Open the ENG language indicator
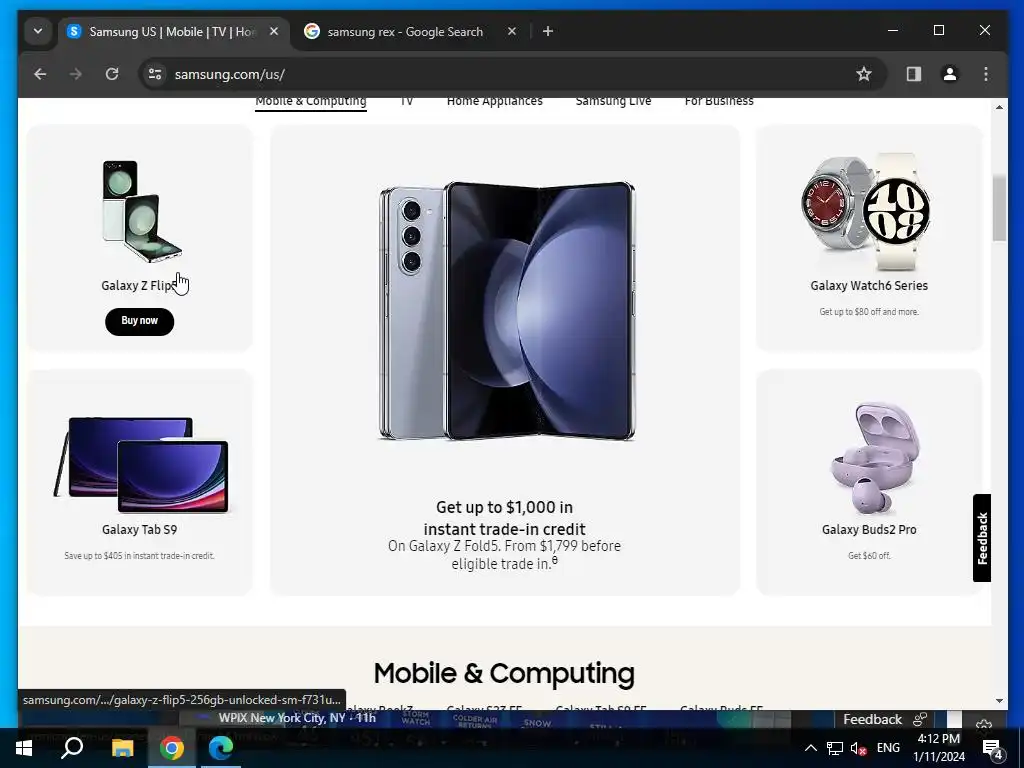The width and height of the screenshot is (1024, 768). 888,748
